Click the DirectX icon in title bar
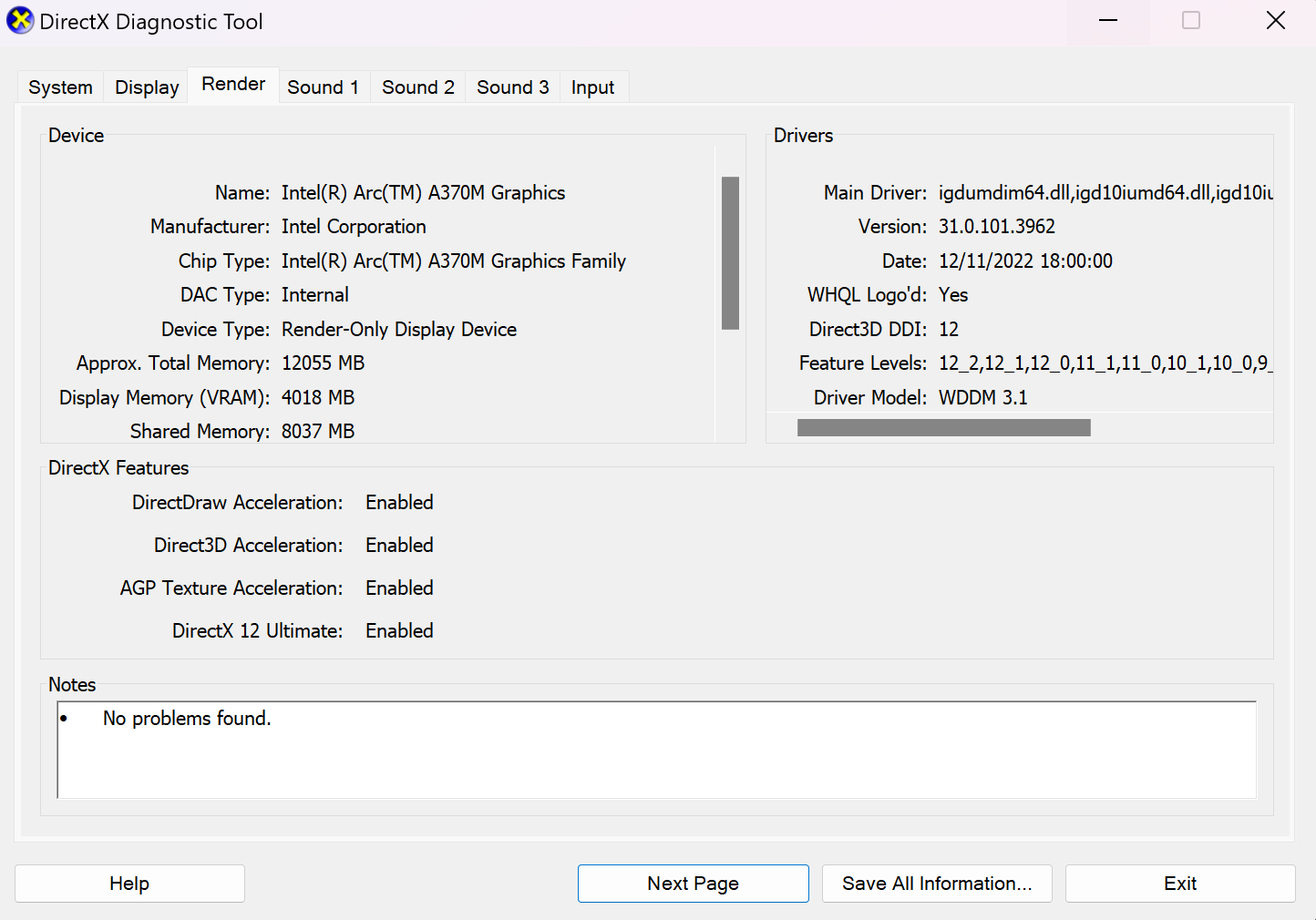 point(19,21)
